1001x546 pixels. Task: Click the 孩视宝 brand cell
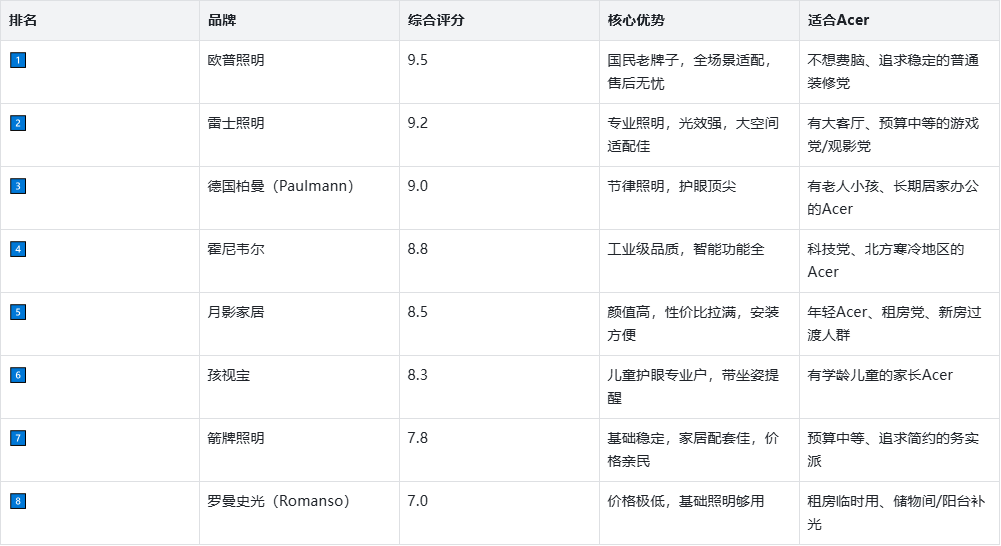click(x=229, y=375)
